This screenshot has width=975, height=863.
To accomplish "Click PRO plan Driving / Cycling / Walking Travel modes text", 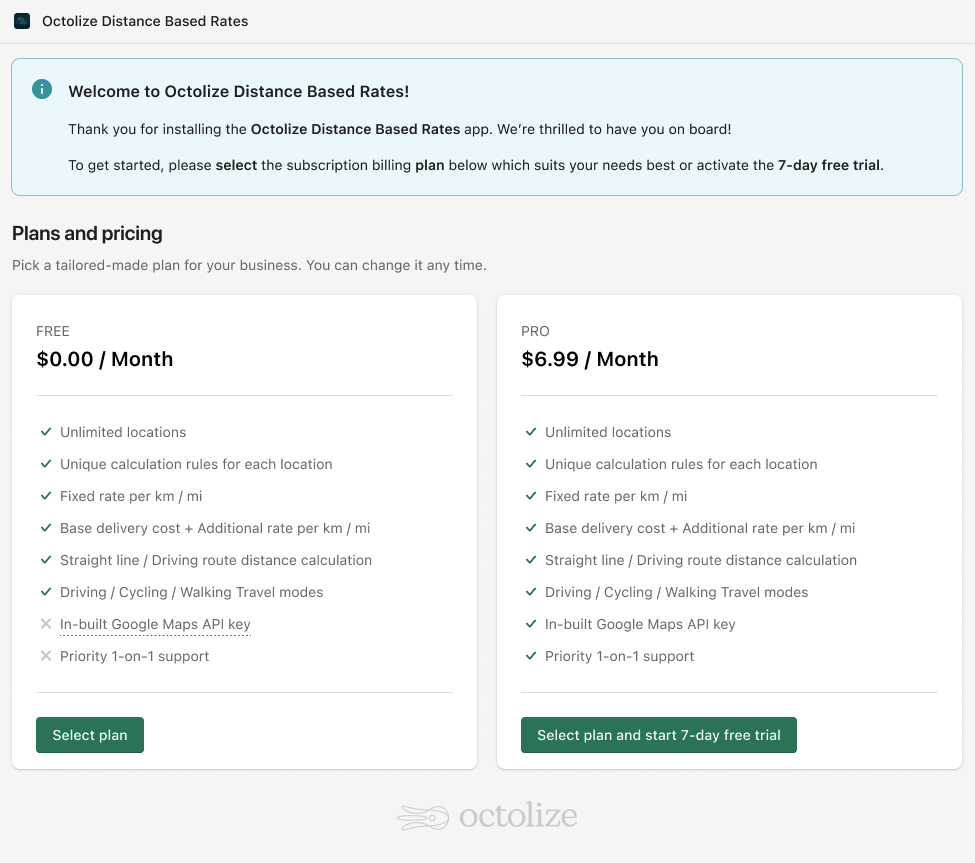I will click(677, 593).
